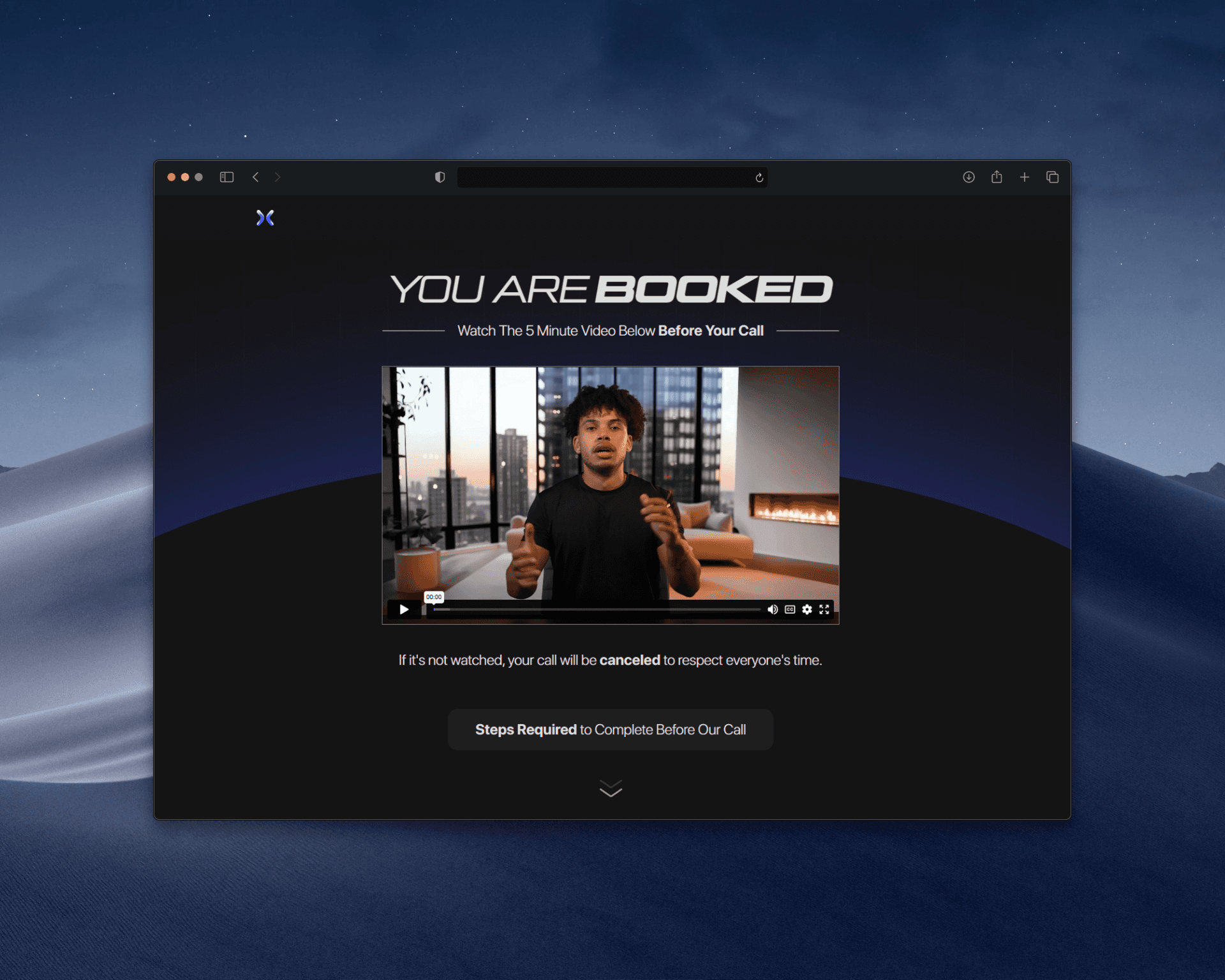Click the 'canceled' warning sentence
Screen dimensions: 1225x980
tap(610, 660)
